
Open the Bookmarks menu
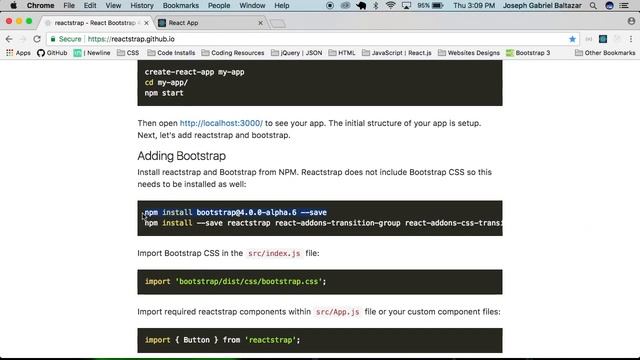click(x=180, y=5)
